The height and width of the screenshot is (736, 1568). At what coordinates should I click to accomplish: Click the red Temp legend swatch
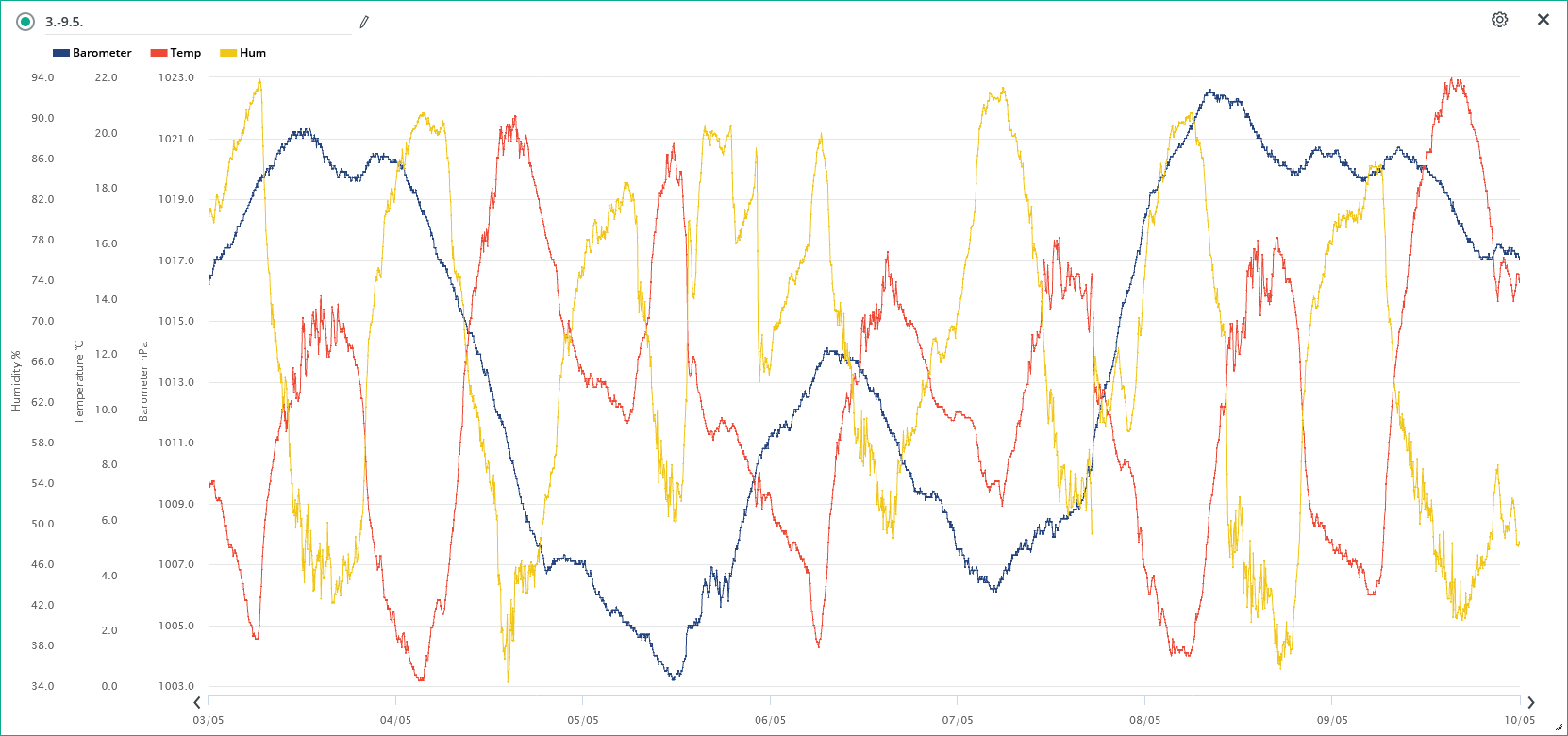[158, 53]
